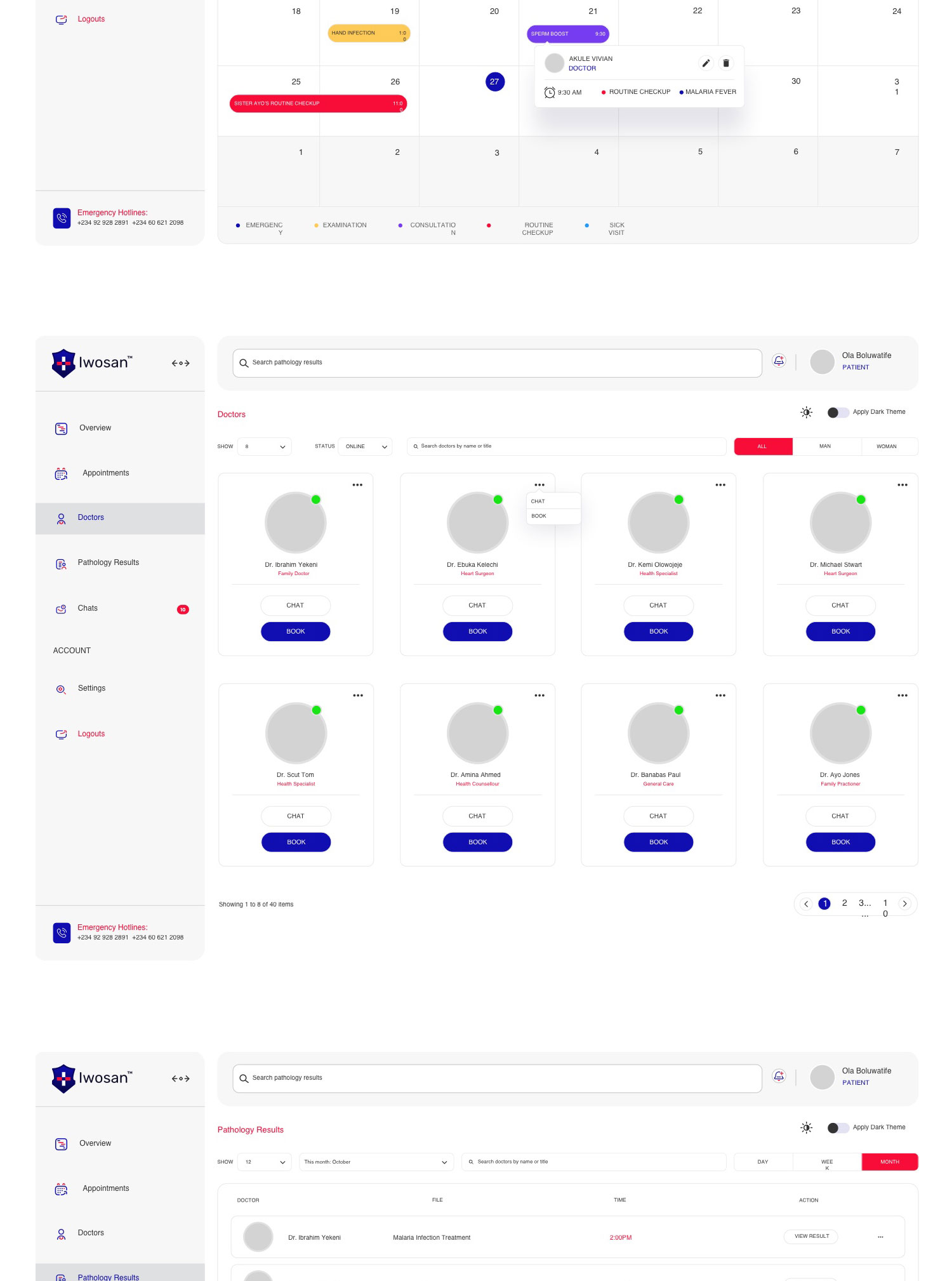Click VIEW RESULT for Malaria Infection Treatment

[811, 1236]
